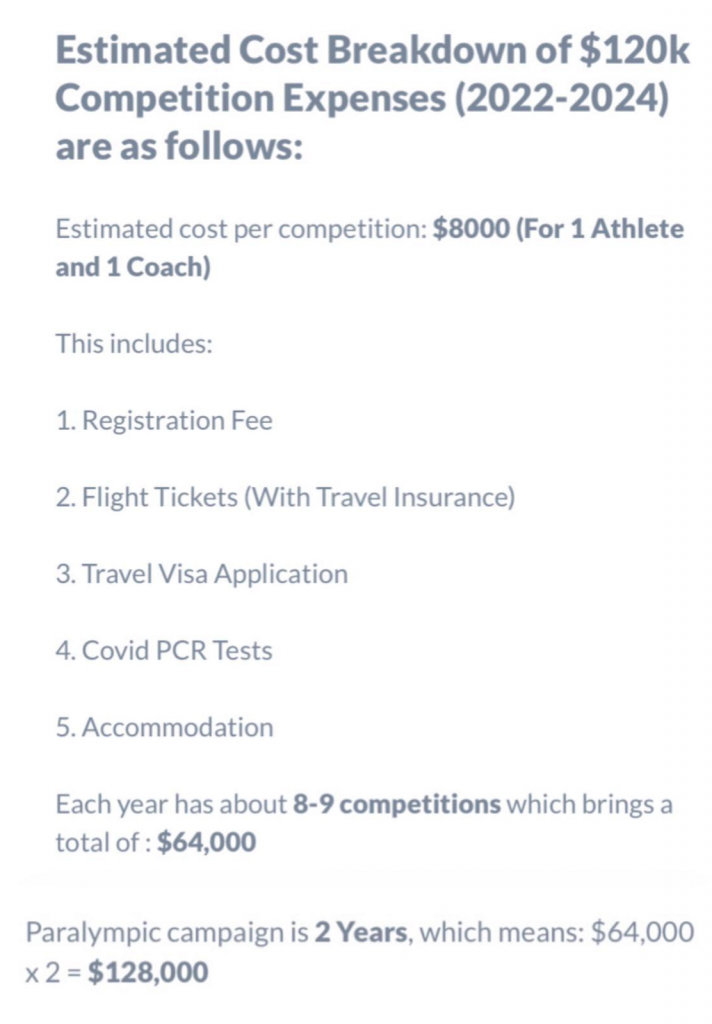Select the bold '$8000 (For 1 Athlete' text
This screenshot has height=1024, width=712.
point(558,229)
